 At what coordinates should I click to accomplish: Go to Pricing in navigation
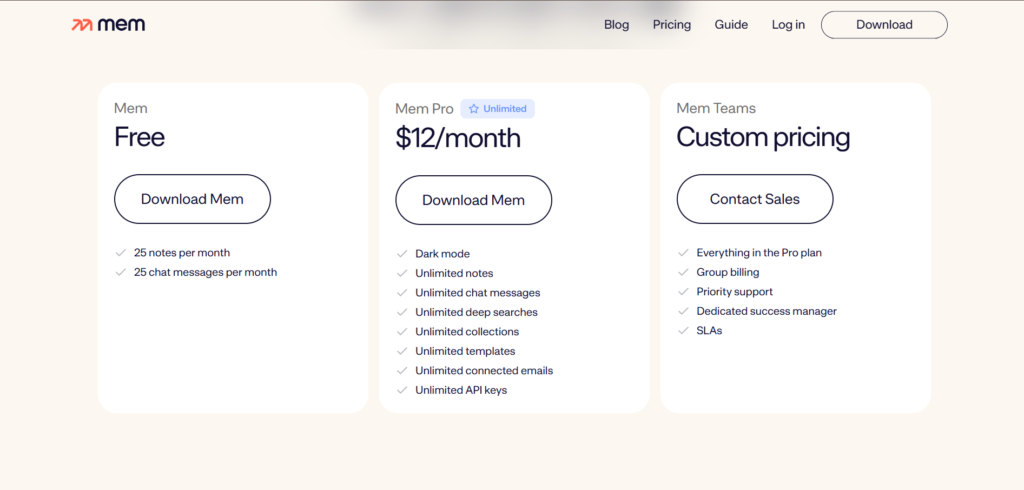[x=671, y=25]
